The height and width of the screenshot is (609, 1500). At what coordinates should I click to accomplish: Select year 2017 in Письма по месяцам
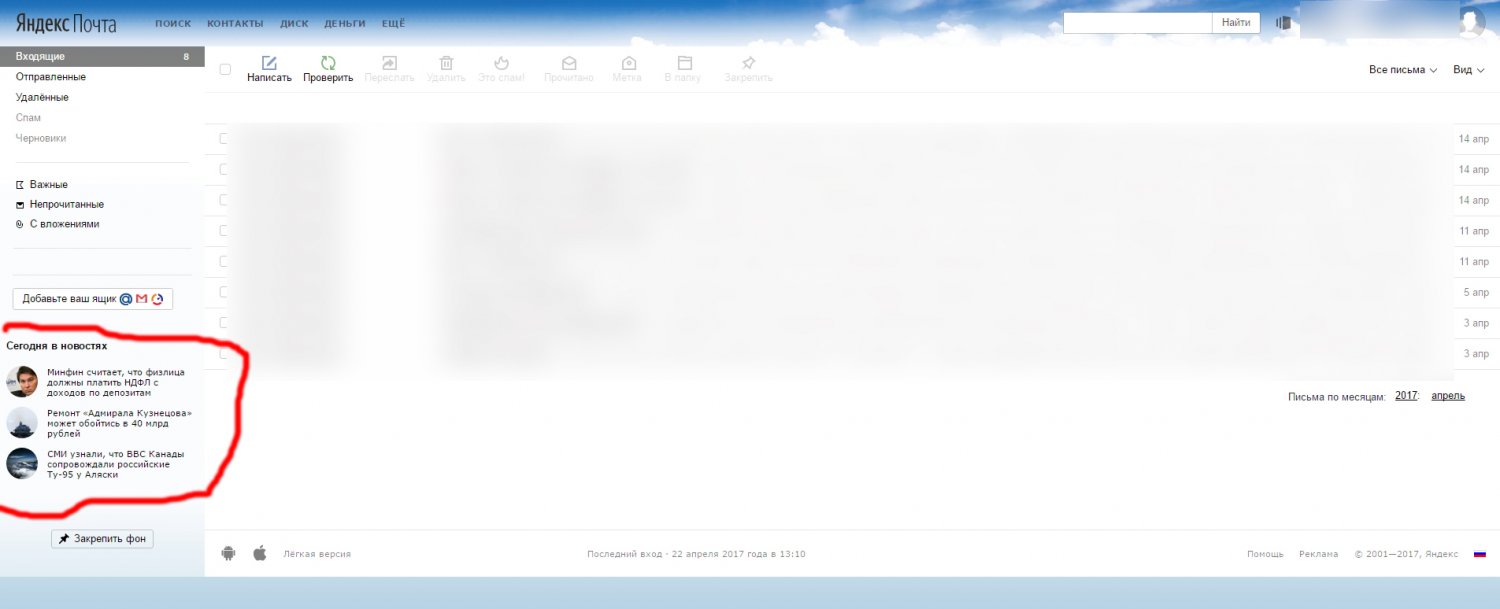pos(1406,396)
